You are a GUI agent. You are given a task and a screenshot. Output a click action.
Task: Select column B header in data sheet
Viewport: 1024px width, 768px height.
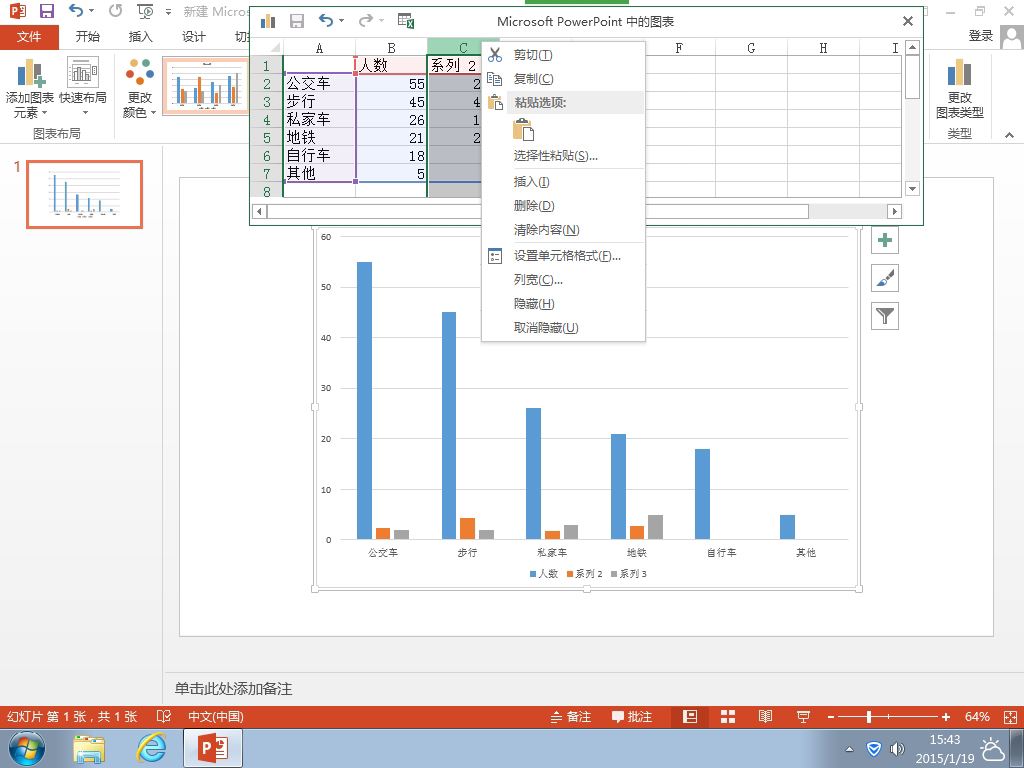tap(391, 48)
